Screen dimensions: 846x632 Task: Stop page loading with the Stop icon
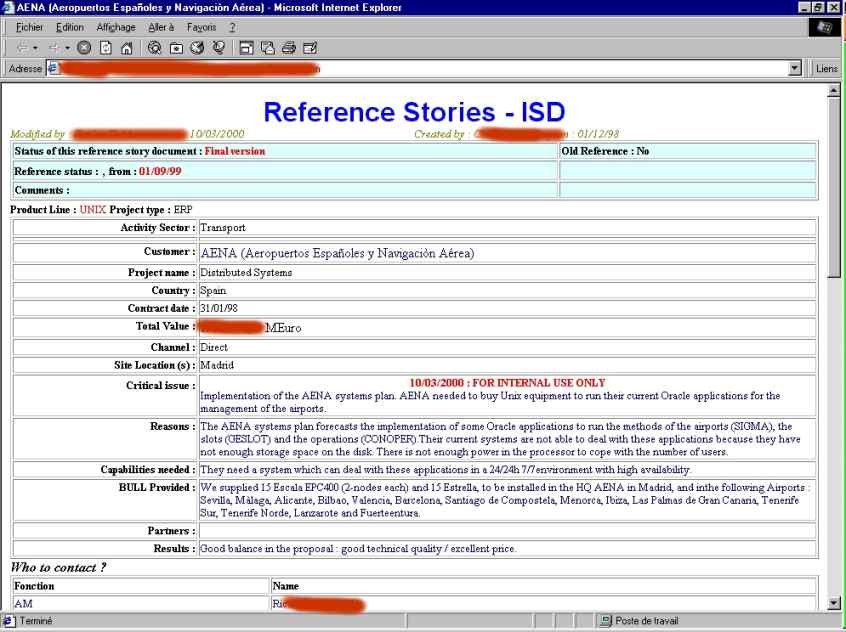(84, 49)
